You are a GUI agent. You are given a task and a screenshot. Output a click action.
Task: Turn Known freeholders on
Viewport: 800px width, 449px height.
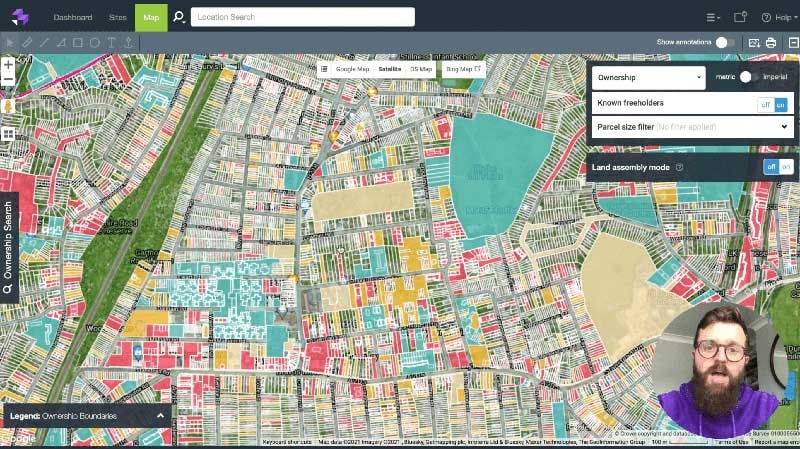[781, 105]
